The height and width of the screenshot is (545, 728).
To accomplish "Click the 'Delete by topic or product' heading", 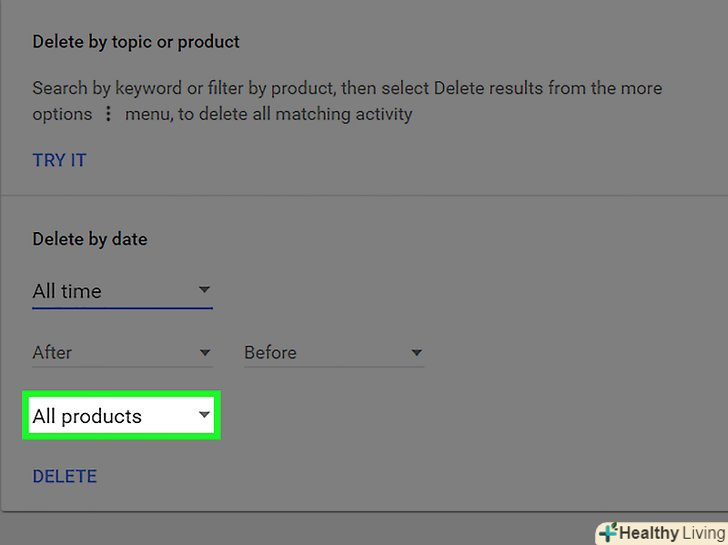I will 136,42.
